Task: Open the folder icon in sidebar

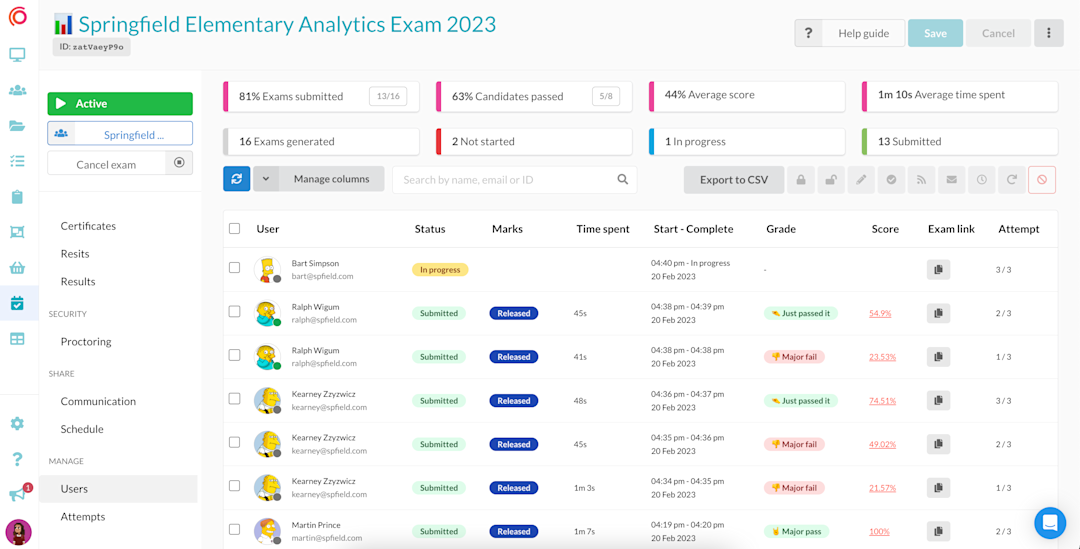Action: (x=17, y=125)
